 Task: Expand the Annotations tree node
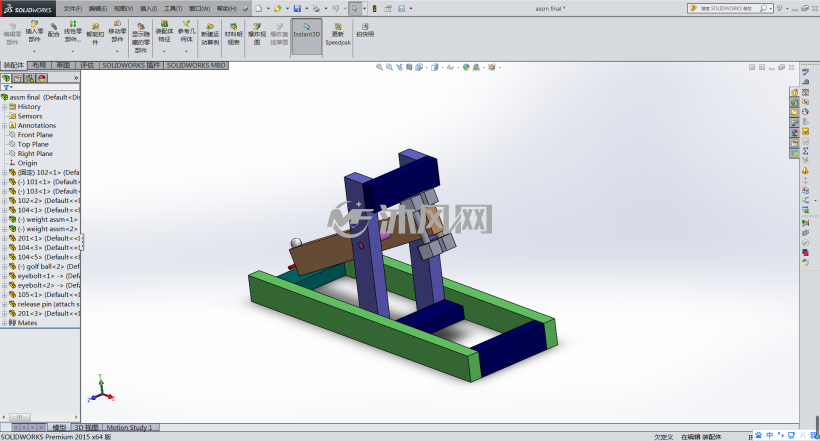[x=5, y=126]
